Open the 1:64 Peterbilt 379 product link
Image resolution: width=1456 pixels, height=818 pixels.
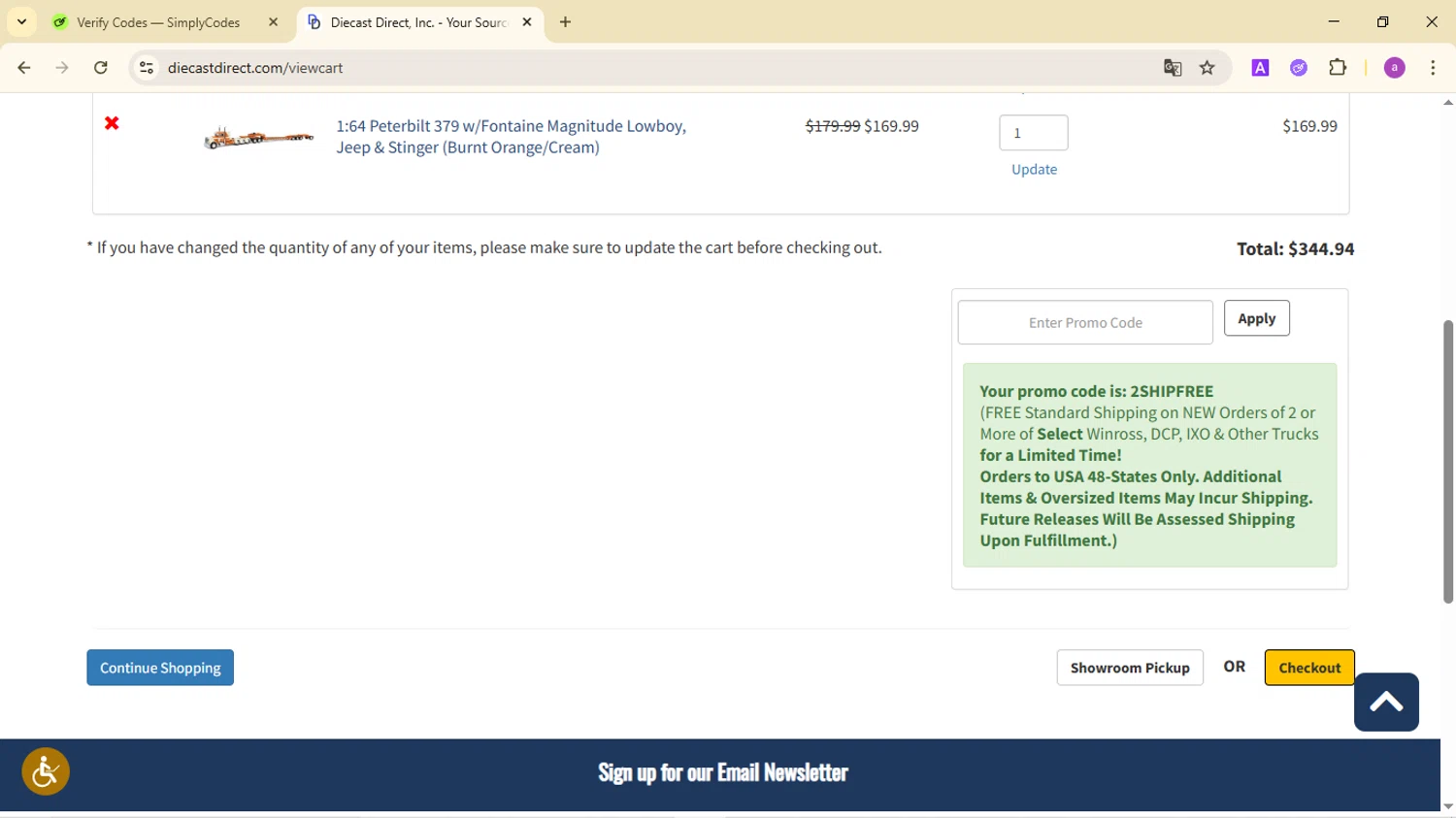tap(511, 137)
